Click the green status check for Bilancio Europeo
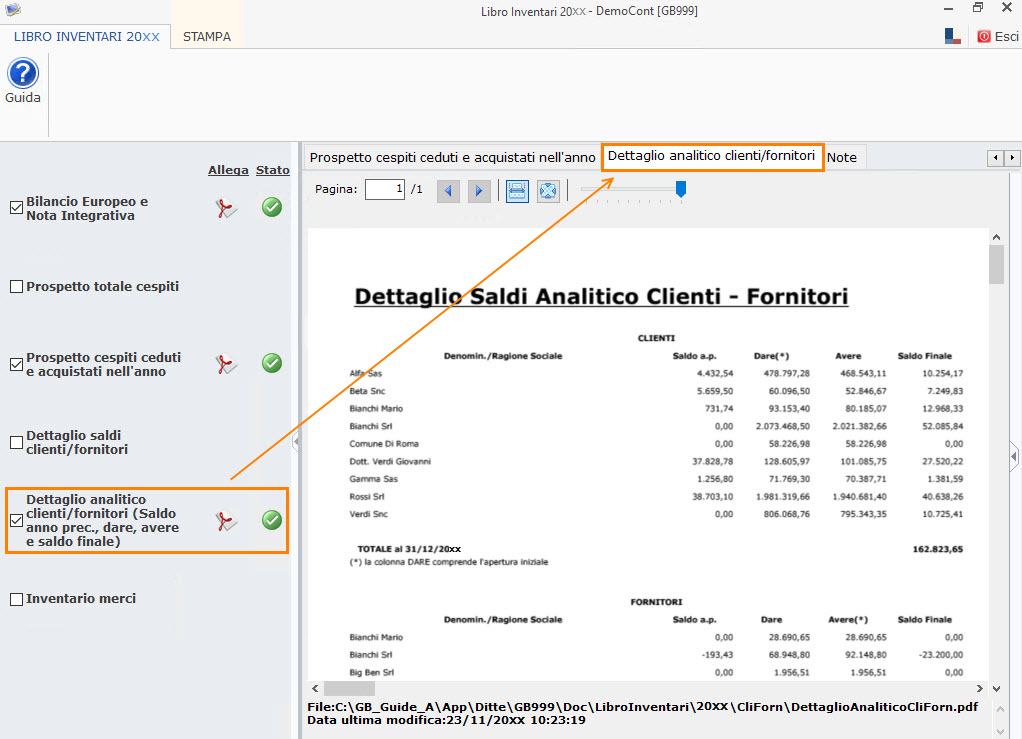This screenshot has height=739, width=1022. click(x=271, y=210)
